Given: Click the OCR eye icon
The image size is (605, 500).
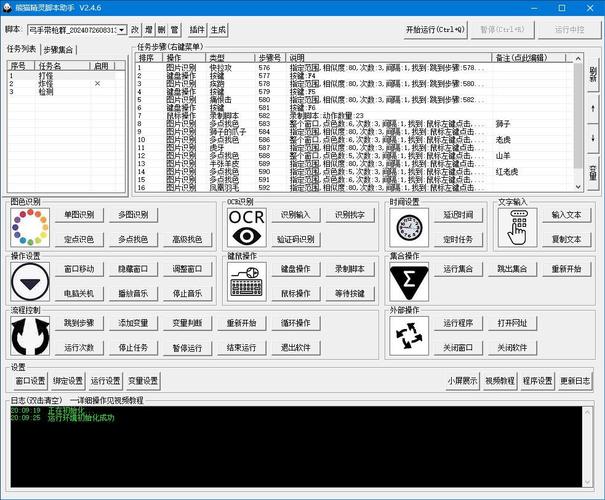Looking at the screenshot, I should click(247, 227).
